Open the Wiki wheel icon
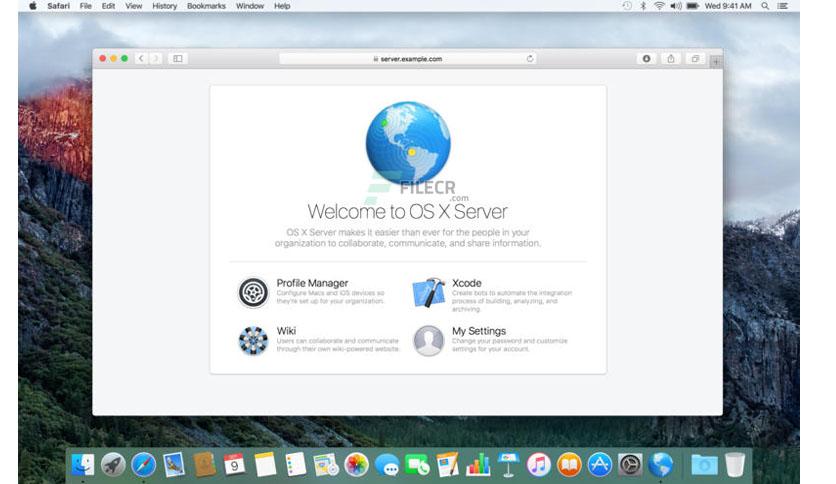The height and width of the screenshot is (484, 836). [x=253, y=340]
